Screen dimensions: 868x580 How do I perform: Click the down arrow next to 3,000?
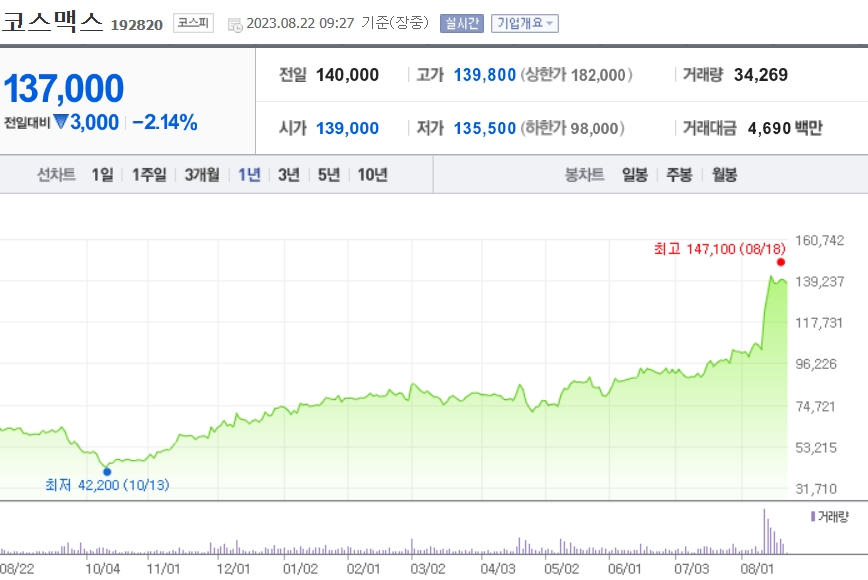pyautogui.click(x=60, y=121)
